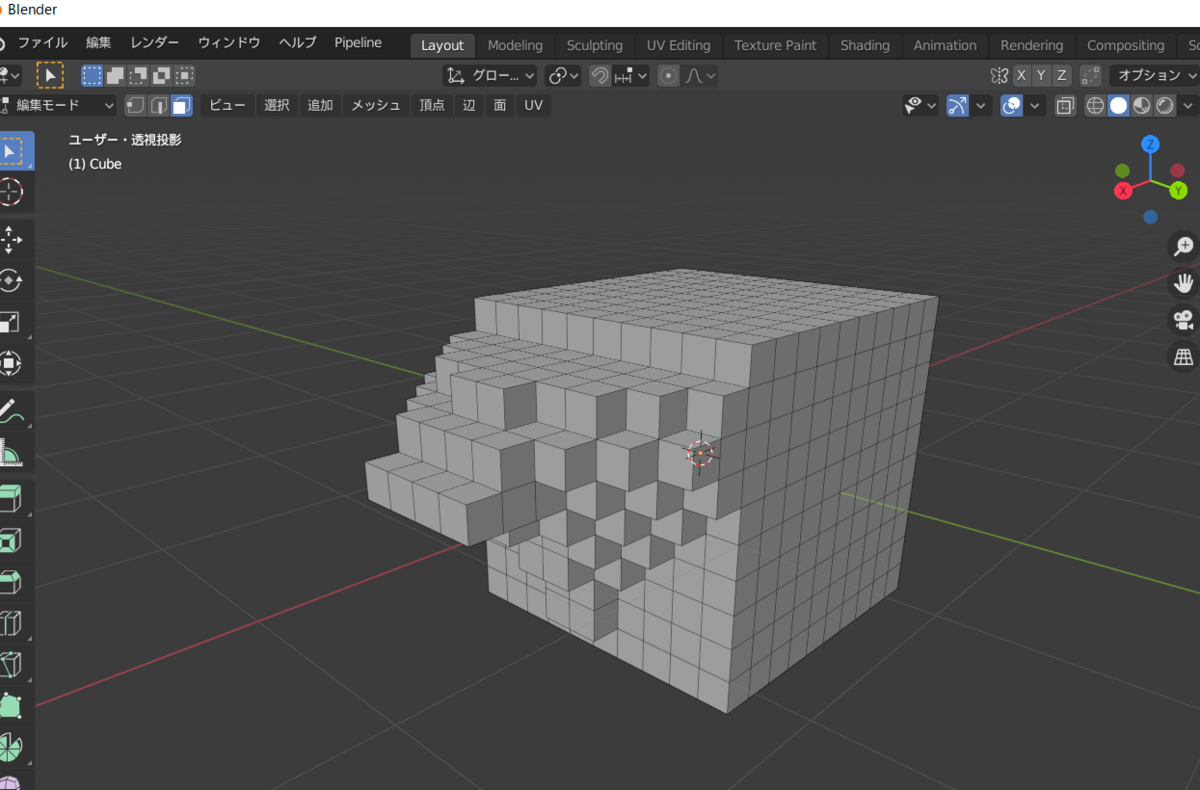Choose intersect selection mode icon
This screenshot has width=1200, height=790.
[185, 75]
